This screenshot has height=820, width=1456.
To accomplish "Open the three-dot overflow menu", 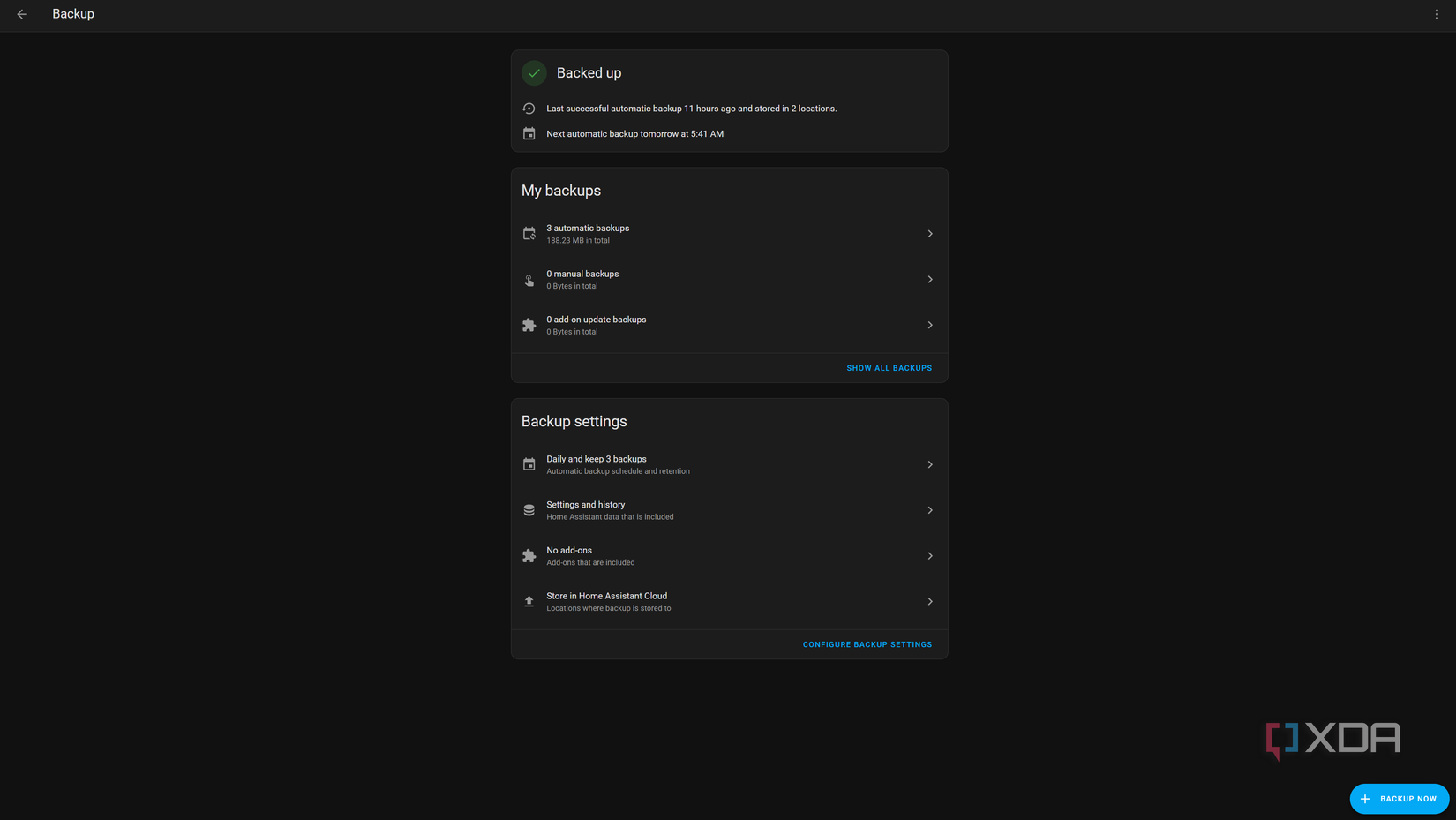I will (1437, 14).
